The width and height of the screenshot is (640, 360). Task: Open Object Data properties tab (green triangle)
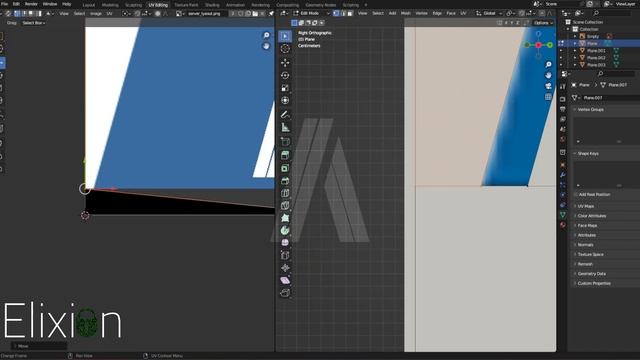(563, 214)
